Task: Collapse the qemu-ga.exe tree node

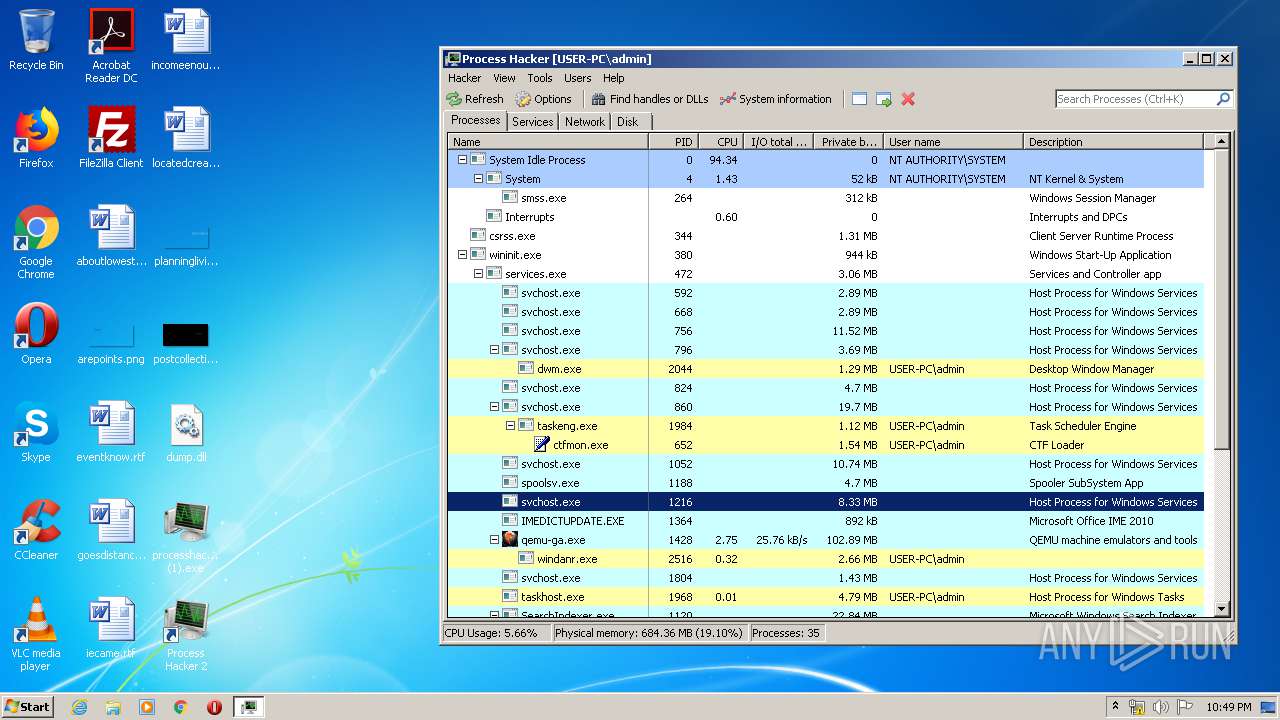Action: click(494, 540)
